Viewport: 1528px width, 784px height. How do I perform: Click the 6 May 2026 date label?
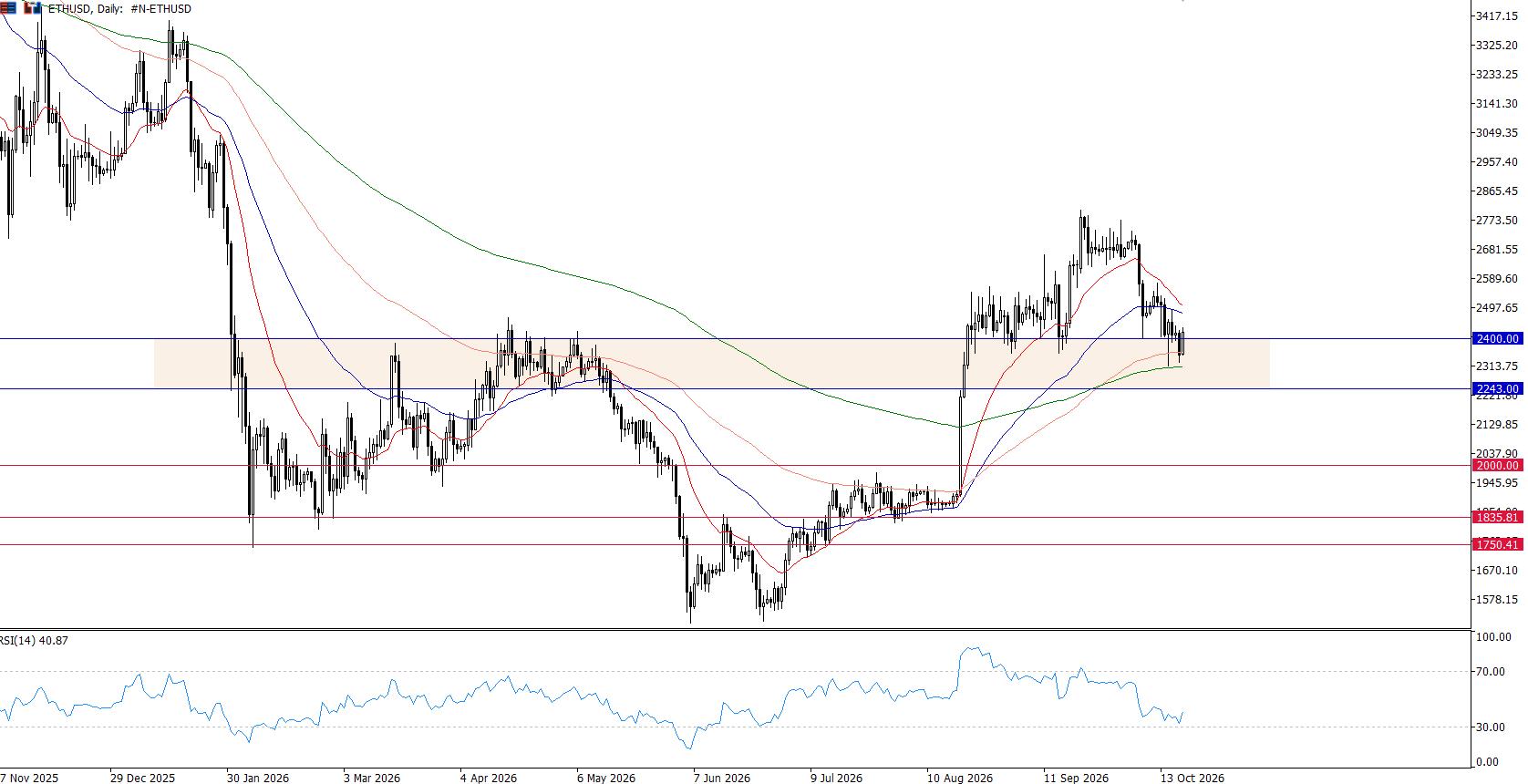point(606,779)
